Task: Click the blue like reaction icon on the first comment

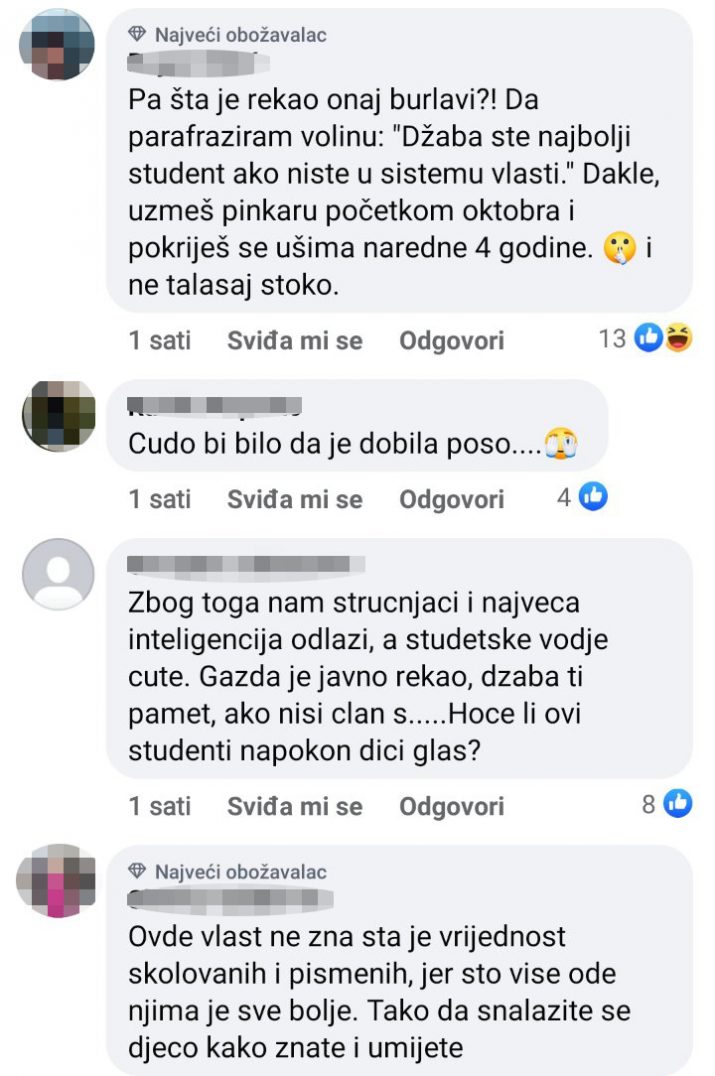Action: [648, 338]
